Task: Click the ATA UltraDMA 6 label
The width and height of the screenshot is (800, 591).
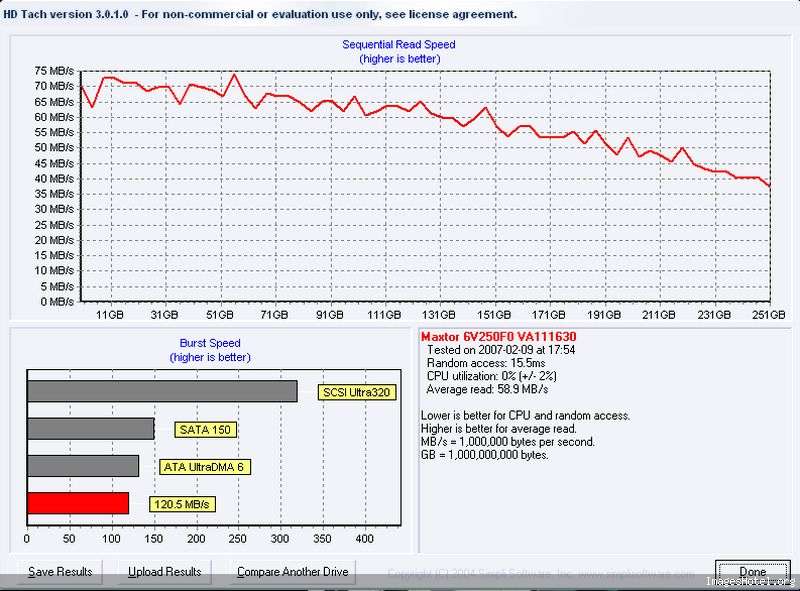Action: pyautogui.click(x=204, y=467)
